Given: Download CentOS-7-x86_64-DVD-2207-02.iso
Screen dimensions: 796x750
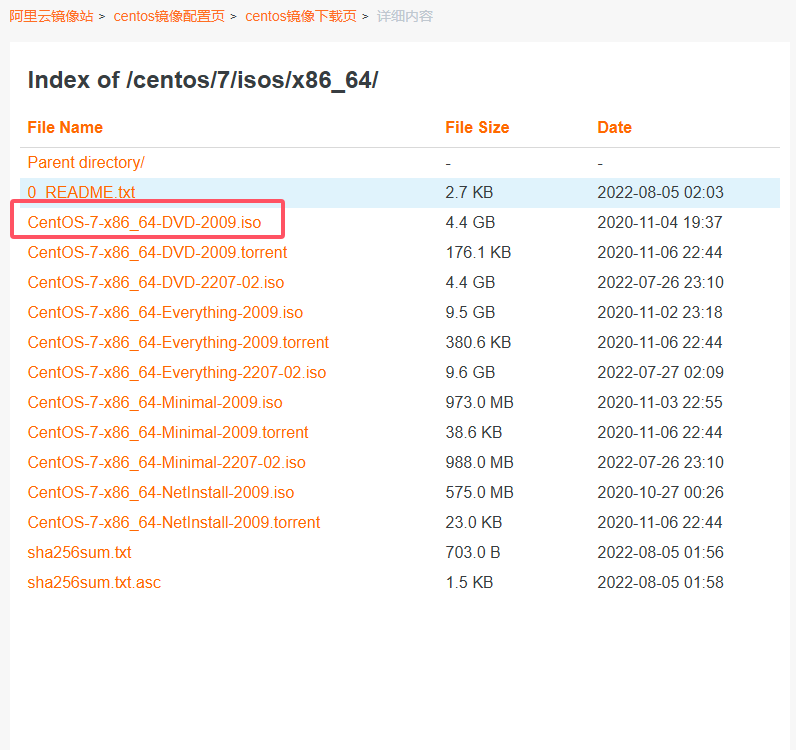Looking at the screenshot, I should pyautogui.click(x=156, y=282).
